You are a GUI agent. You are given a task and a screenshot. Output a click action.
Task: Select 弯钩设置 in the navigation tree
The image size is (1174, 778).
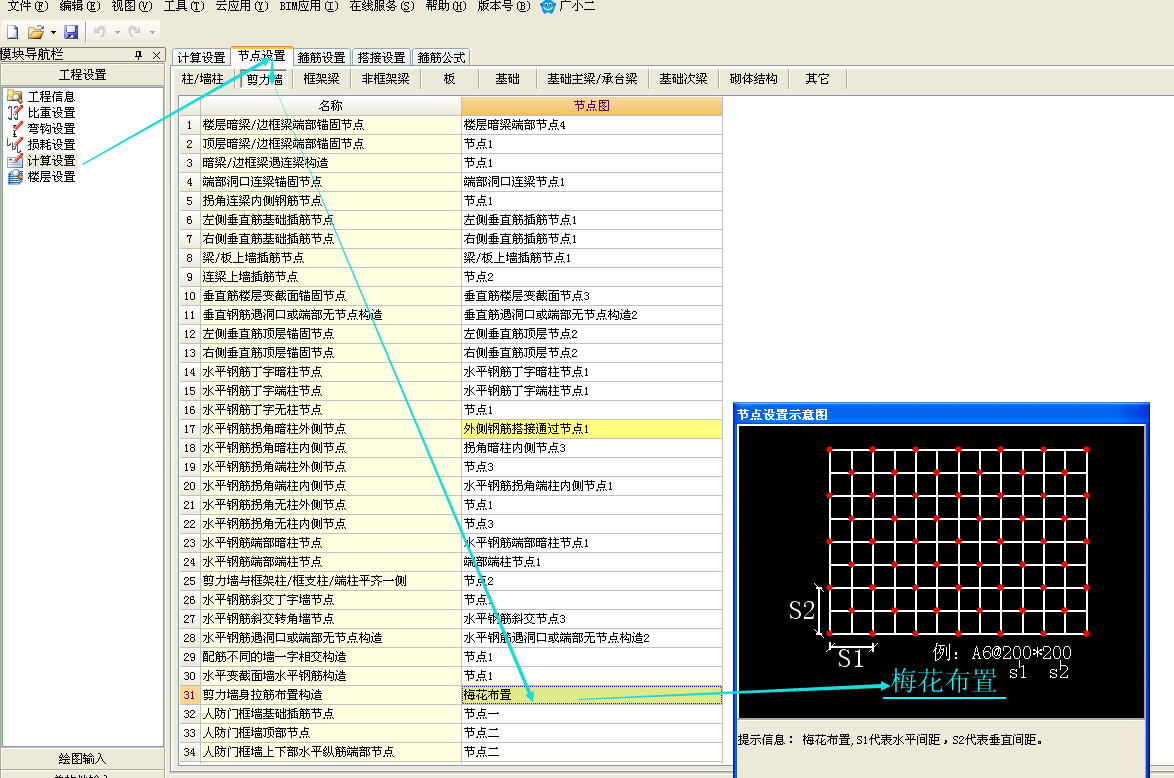coord(52,129)
